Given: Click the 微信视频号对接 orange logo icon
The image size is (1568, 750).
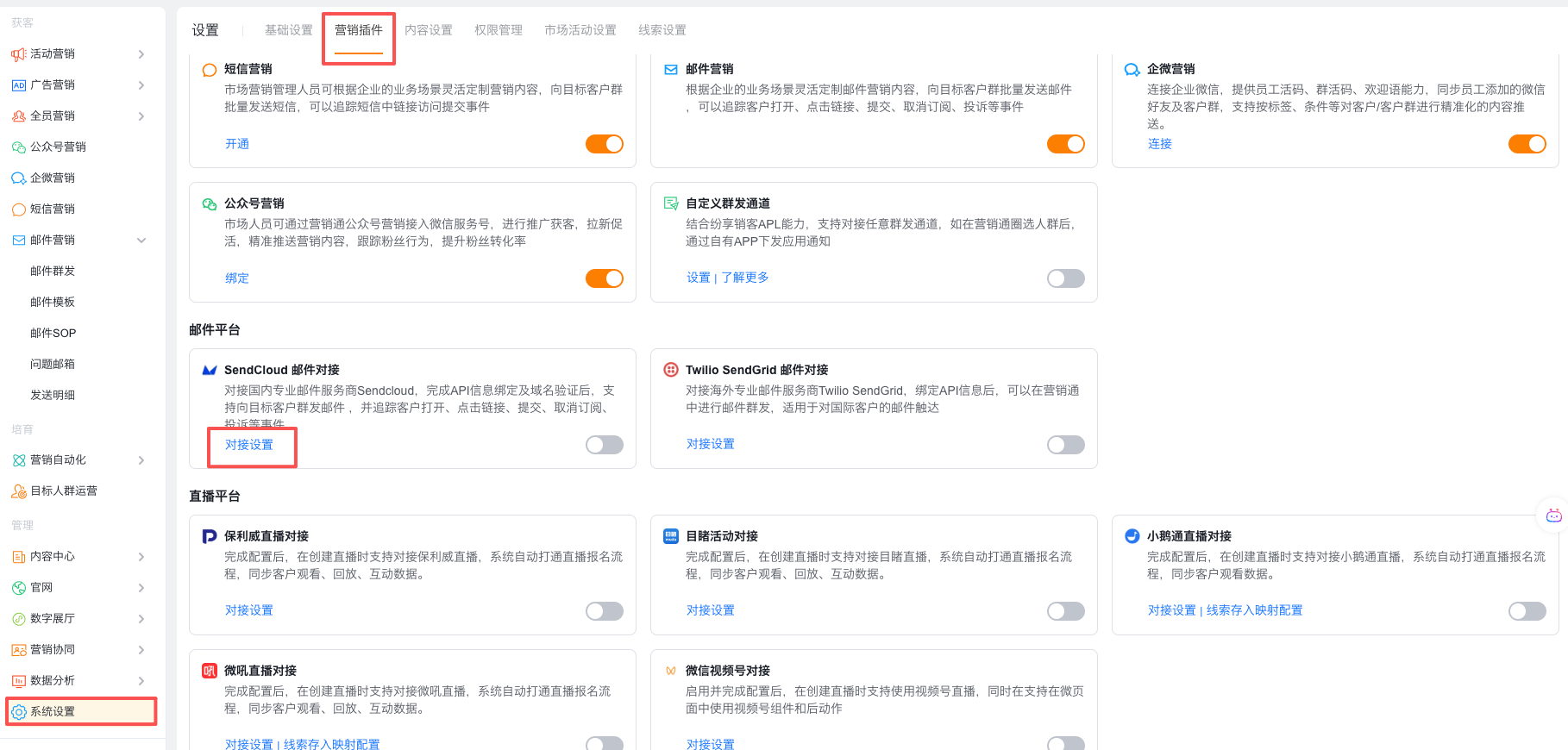Looking at the screenshot, I should (670, 671).
